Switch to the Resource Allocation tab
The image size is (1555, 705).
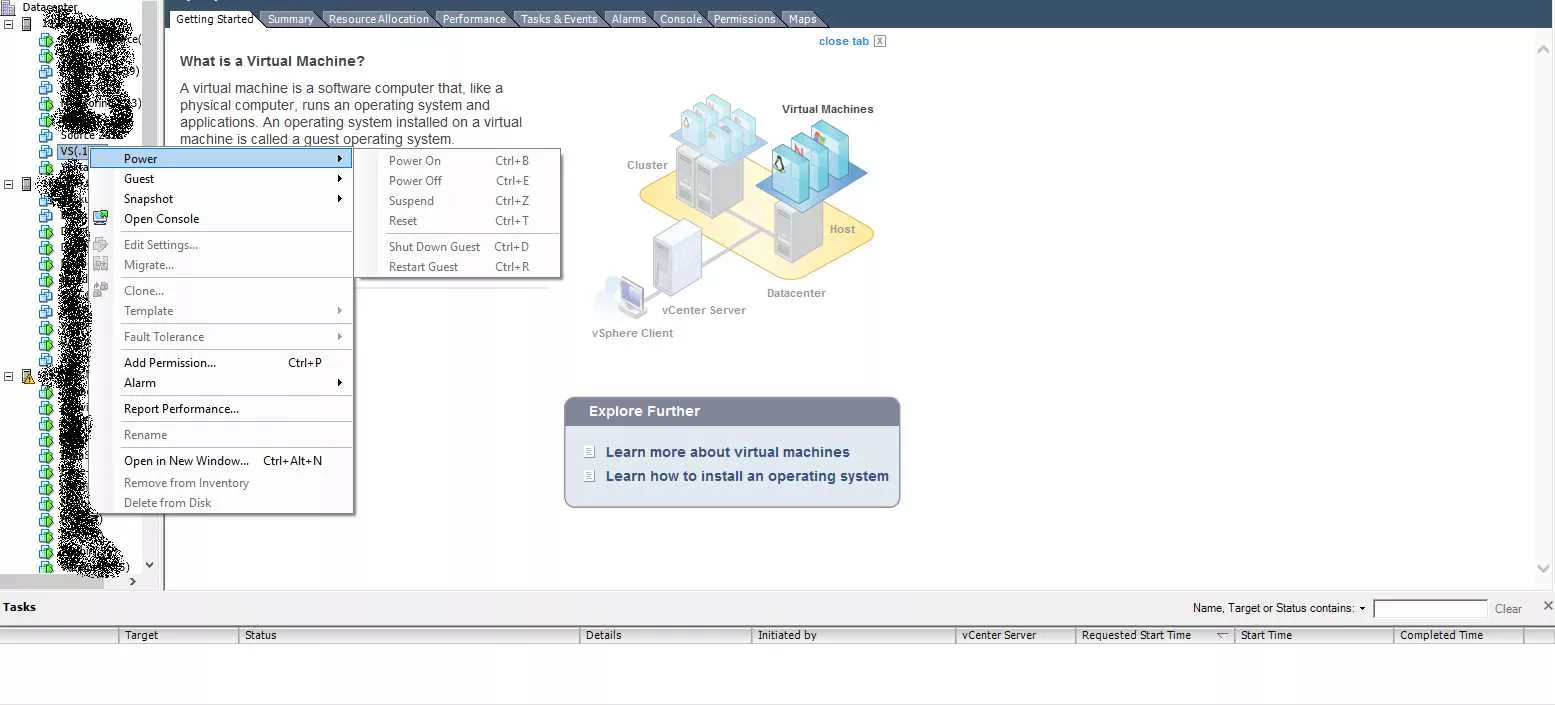point(378,19)
